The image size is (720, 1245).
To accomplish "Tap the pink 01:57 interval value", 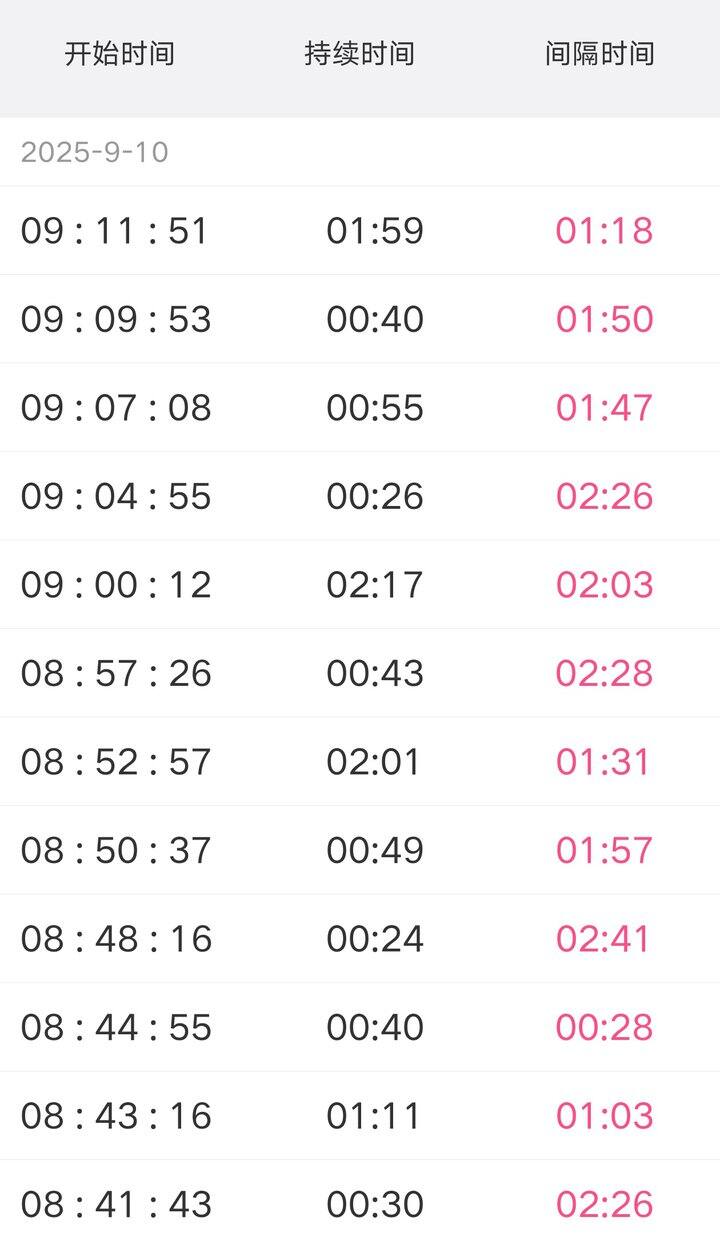I will [x=604, y=850].
